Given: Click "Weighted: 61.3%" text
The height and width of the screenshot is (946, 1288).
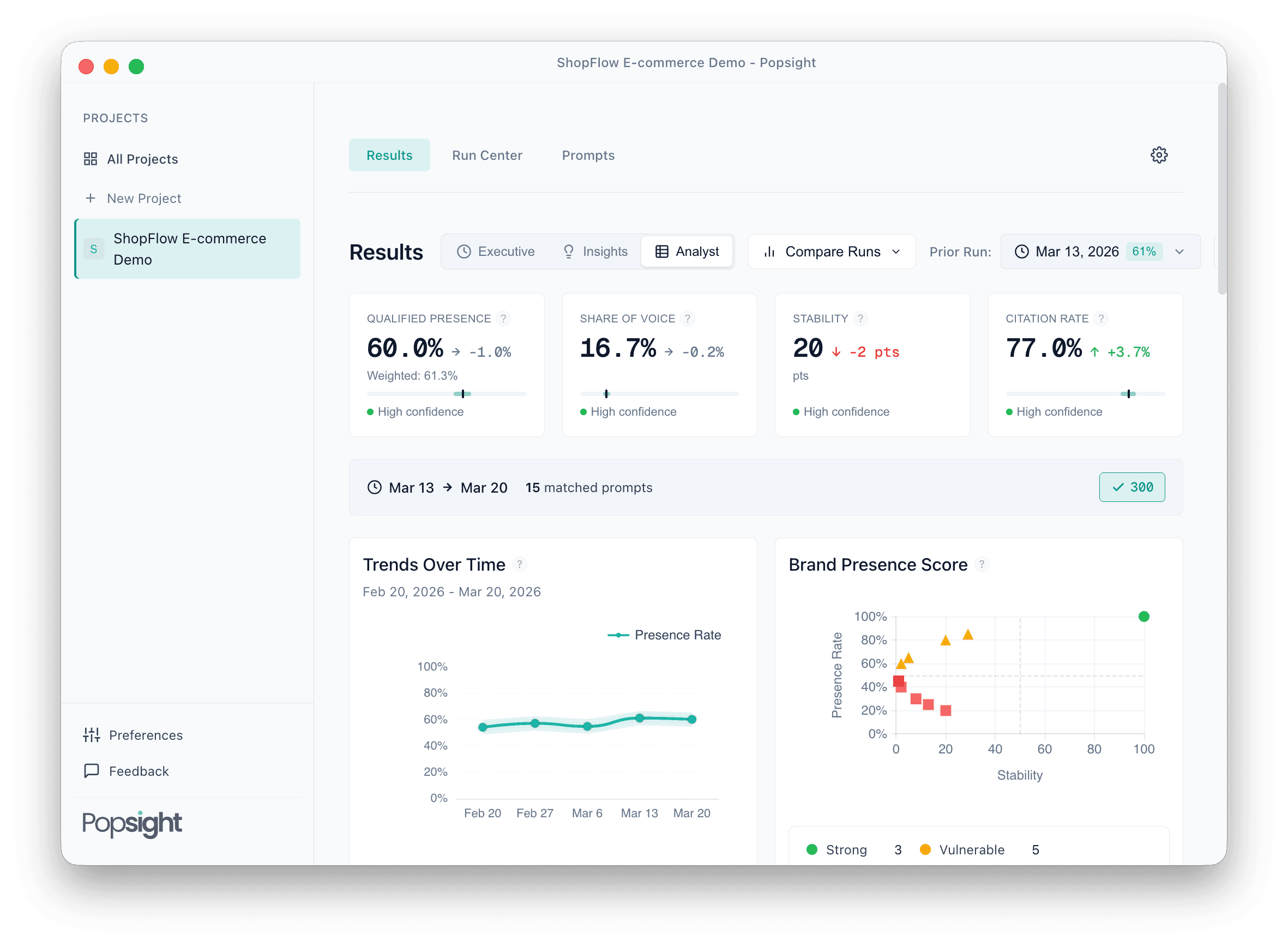Looking at the screenshot, I should click(x=412, y=376).
